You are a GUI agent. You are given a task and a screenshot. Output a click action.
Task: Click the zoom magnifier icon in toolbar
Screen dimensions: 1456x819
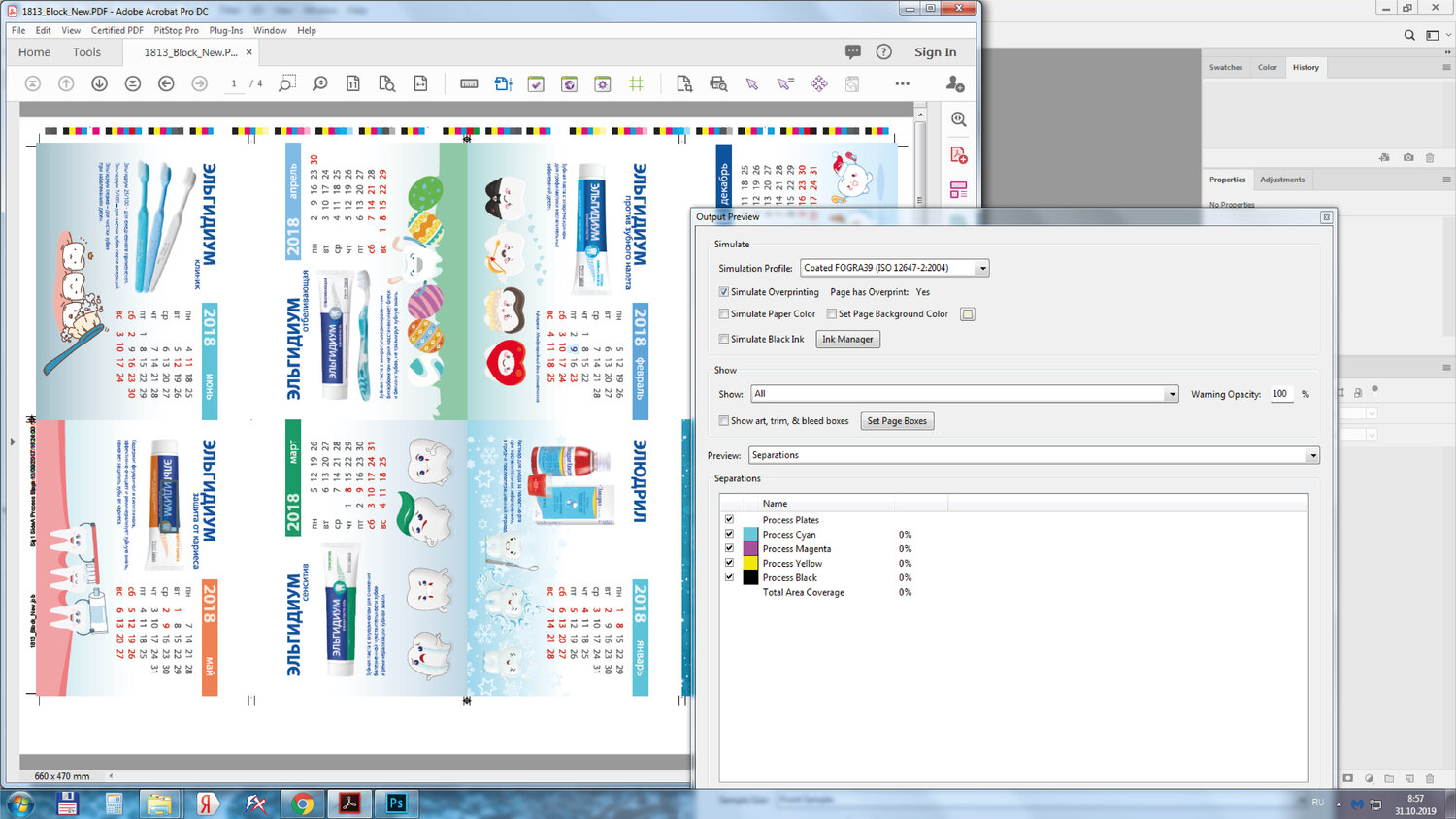320,83
